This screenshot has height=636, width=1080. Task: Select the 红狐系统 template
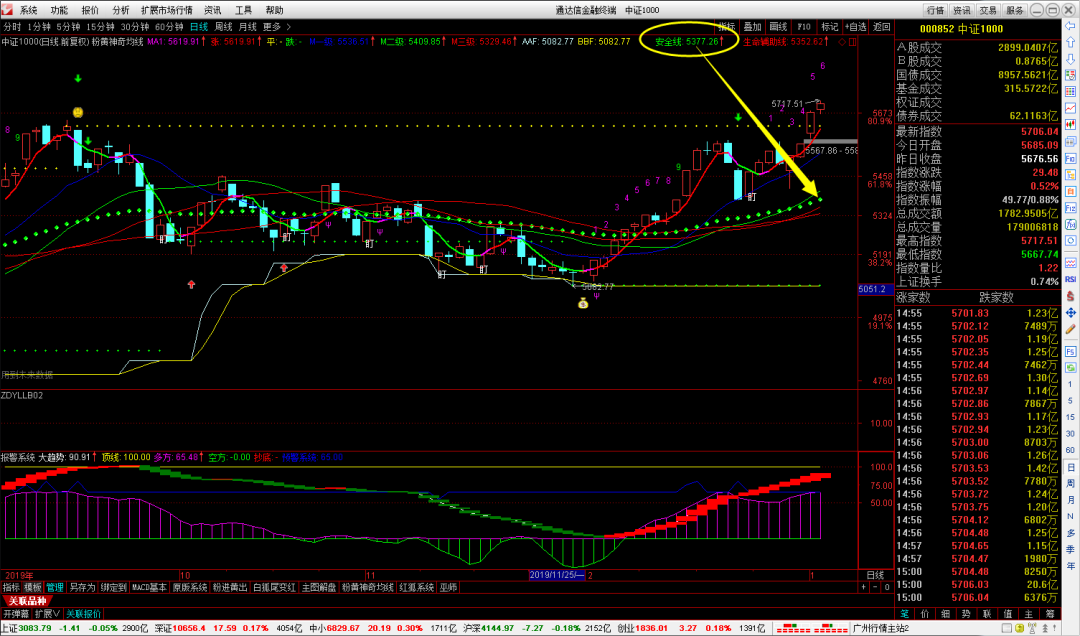(417, 588)
